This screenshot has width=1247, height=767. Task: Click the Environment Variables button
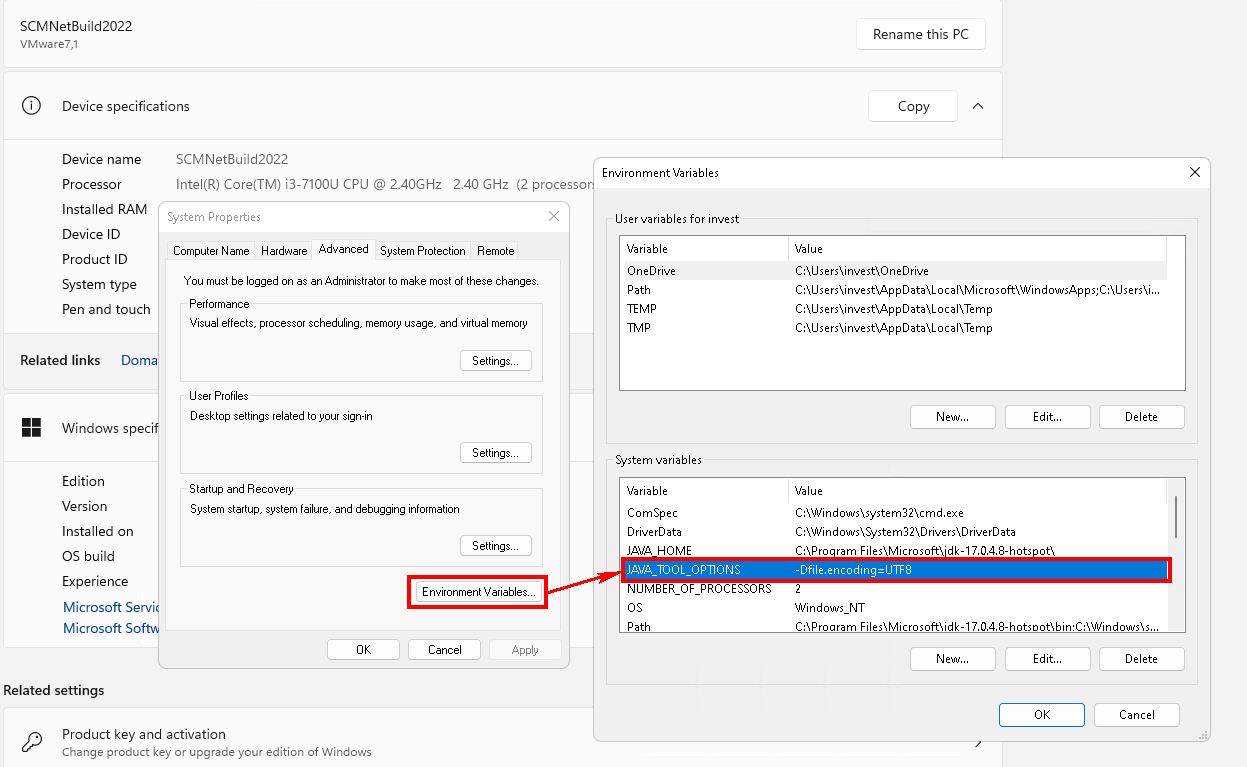477,591
